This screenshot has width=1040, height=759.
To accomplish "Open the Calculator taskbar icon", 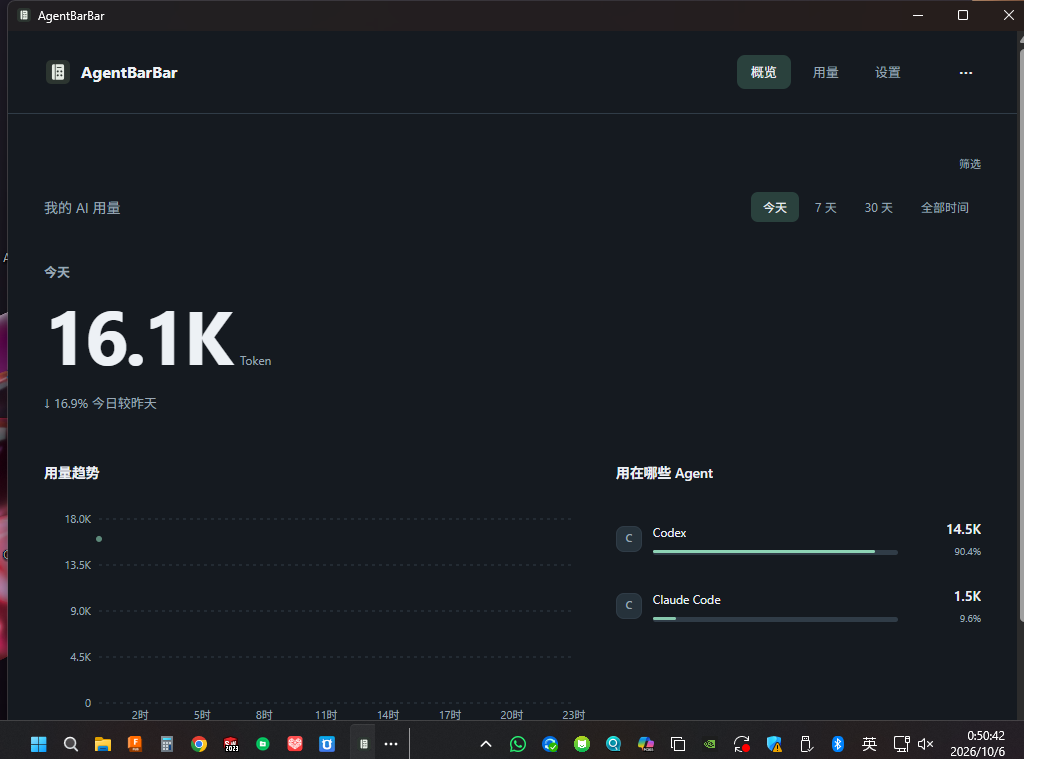I will pyautogui.click(x=166, y=744).
